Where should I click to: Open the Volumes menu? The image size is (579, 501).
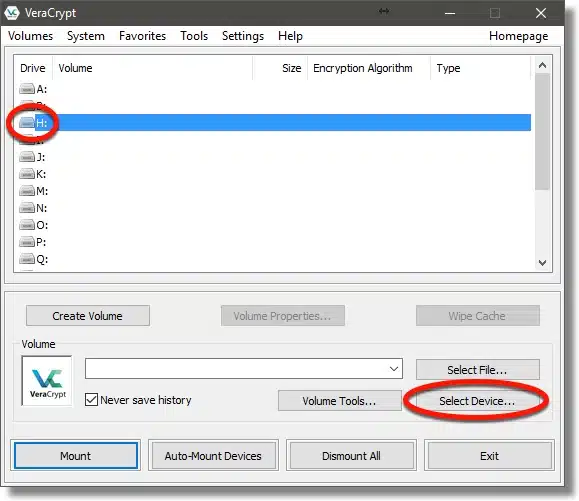coord(31,36)
